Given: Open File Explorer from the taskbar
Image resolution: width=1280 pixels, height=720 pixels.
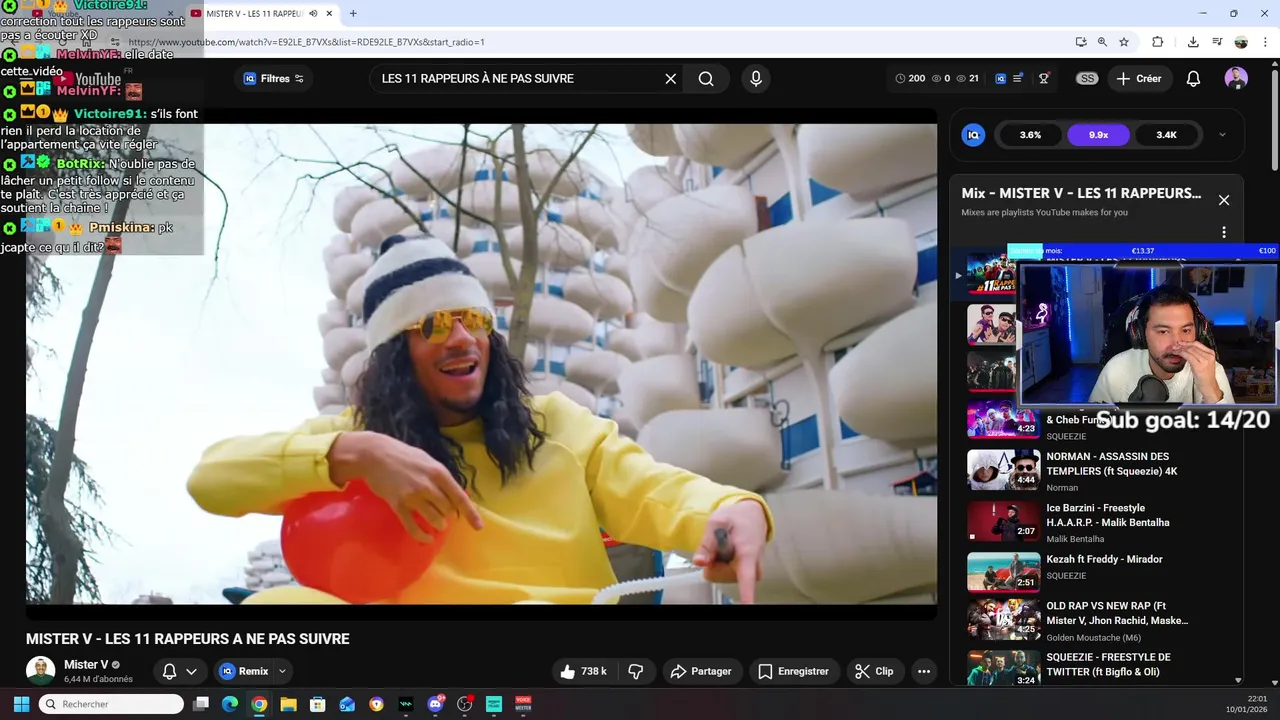Looking at the screenshot, I should coord(288,704).
